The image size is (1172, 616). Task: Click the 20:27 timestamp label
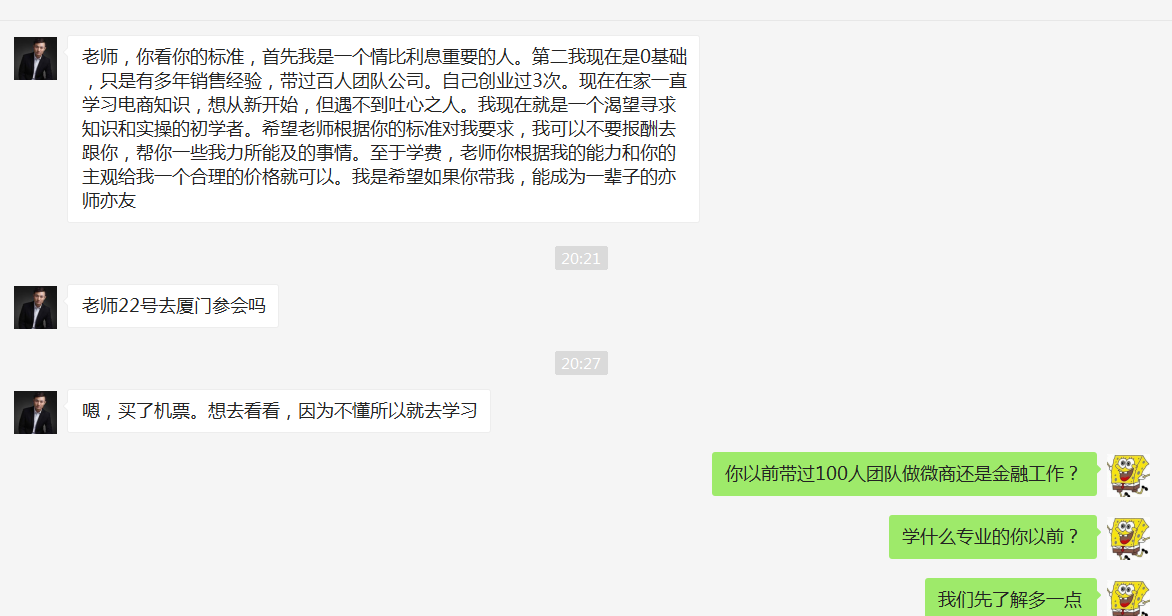click(x=581, y=363)
